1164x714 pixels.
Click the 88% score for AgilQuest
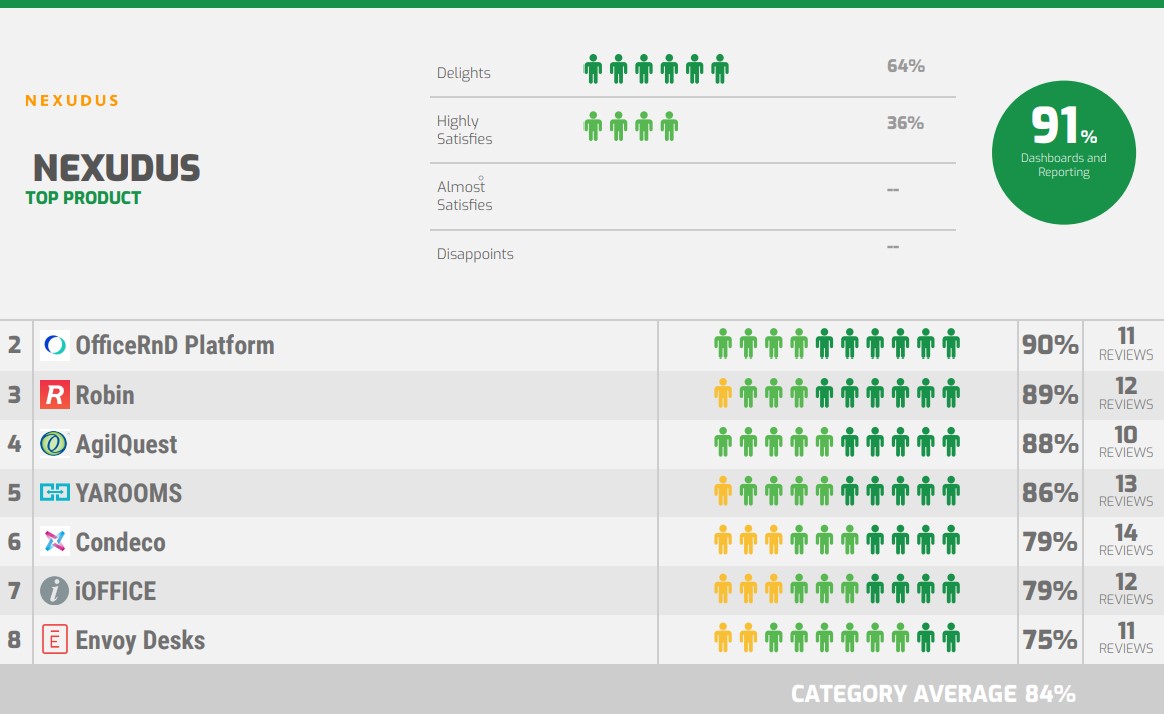(x=1050, y=443)
